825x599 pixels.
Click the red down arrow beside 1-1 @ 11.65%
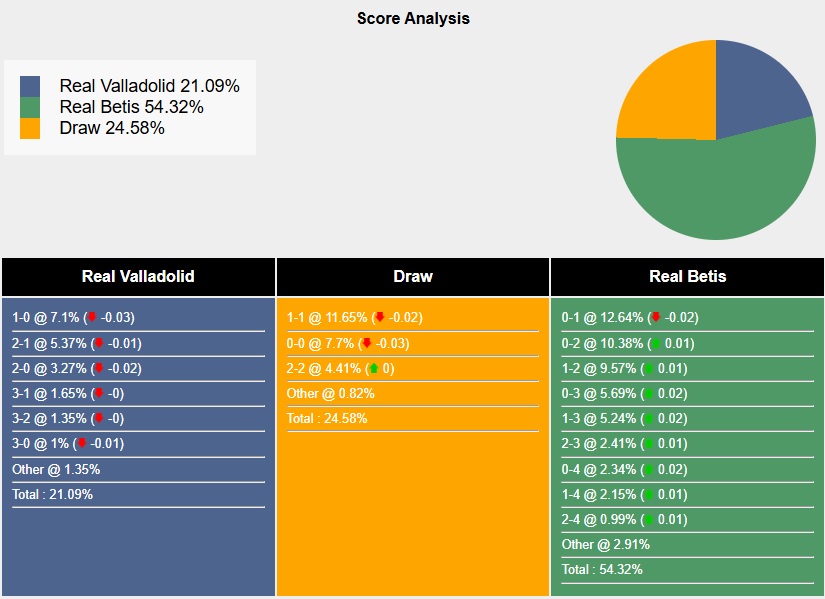tap(379, 318)
